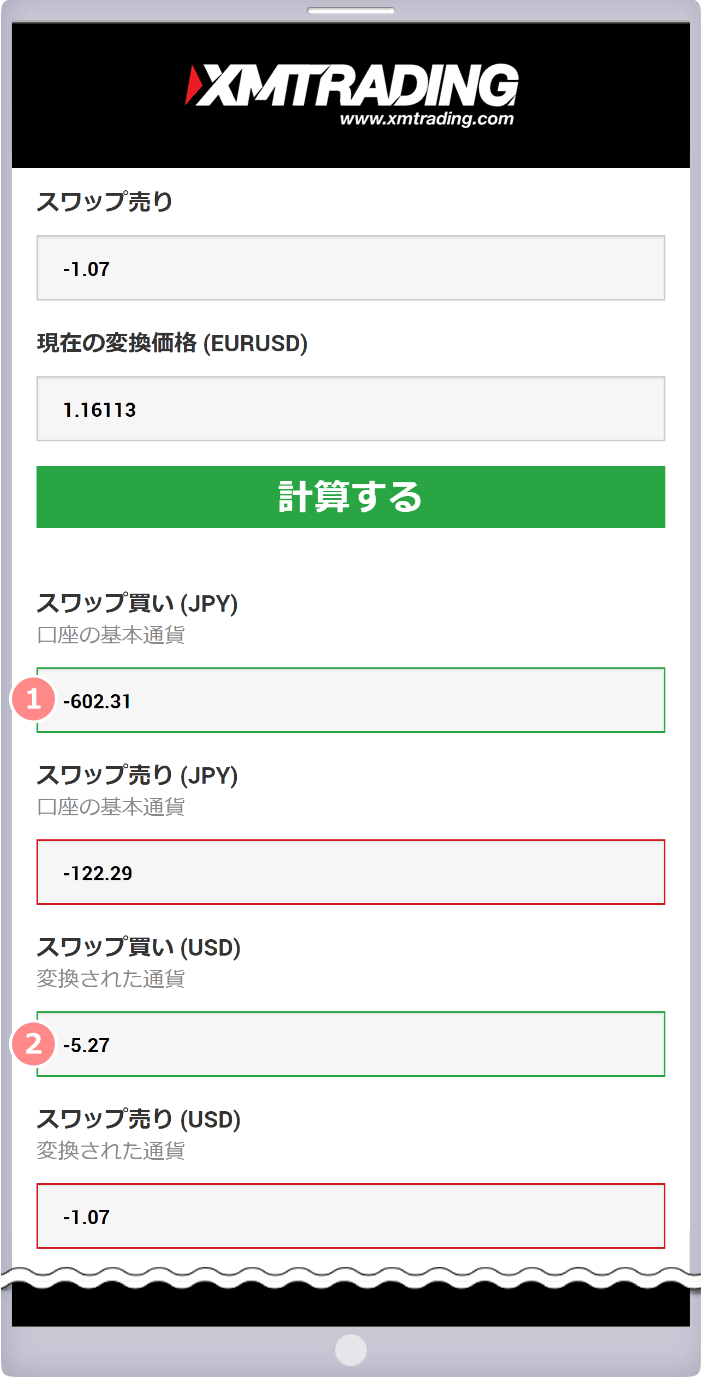Select the 口座の基本通貨 caption under スワップ買い (JPY)
701x1377 pixels.
pyautogui.click(x=102, y=632)
